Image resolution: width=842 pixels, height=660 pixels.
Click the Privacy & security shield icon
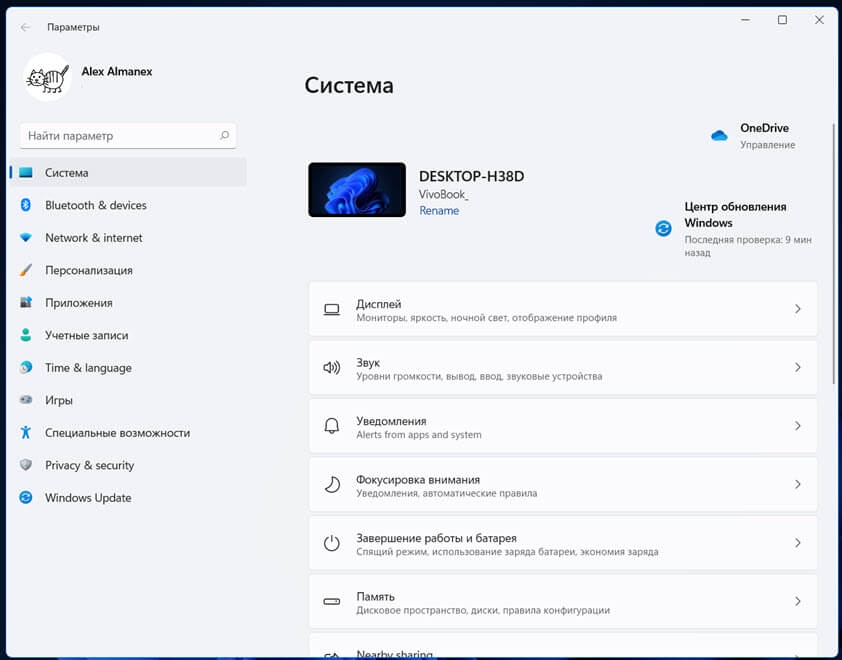click(x=25, y=465)
